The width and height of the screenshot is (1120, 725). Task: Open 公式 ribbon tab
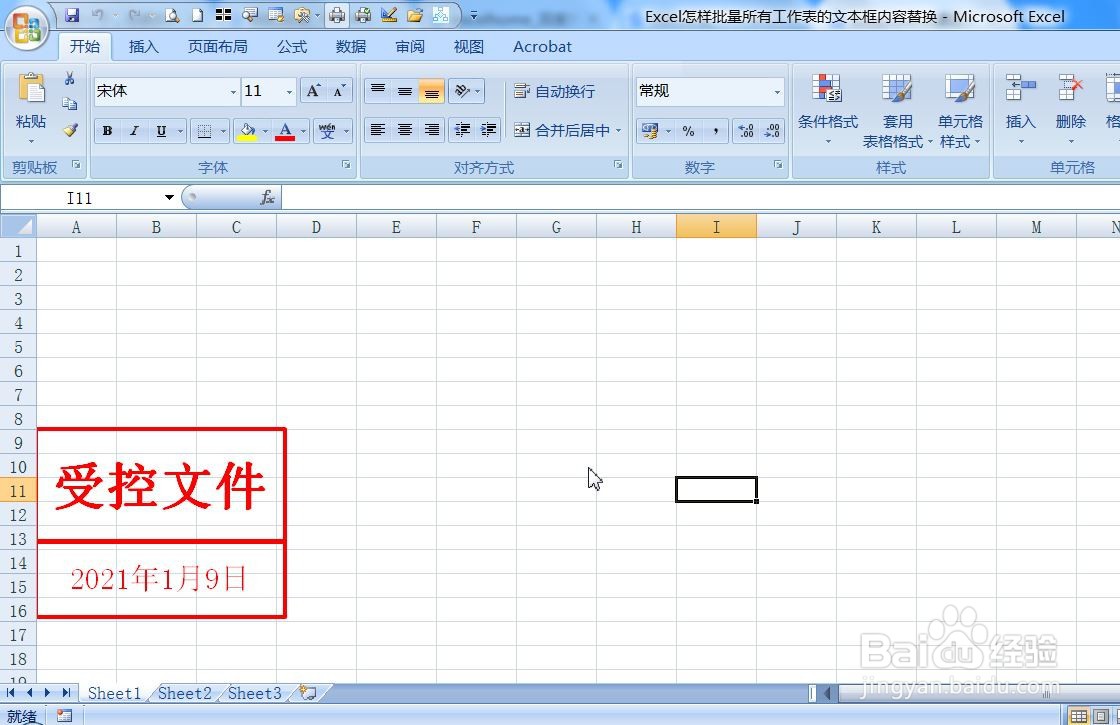pos(291,46)
